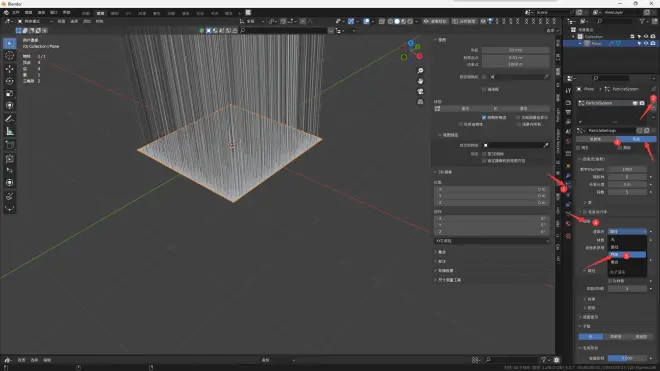660x371 pixels.
Task: Toggle 毛发动力学 checkbox
Action: pos(585,212)
